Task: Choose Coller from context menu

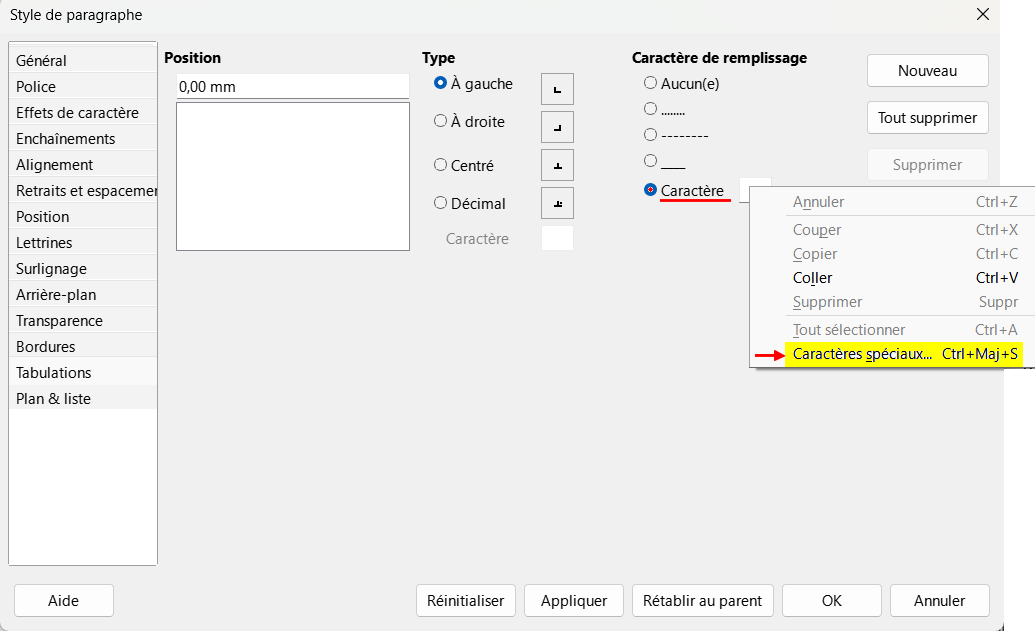Action: [x=905, y=278]
